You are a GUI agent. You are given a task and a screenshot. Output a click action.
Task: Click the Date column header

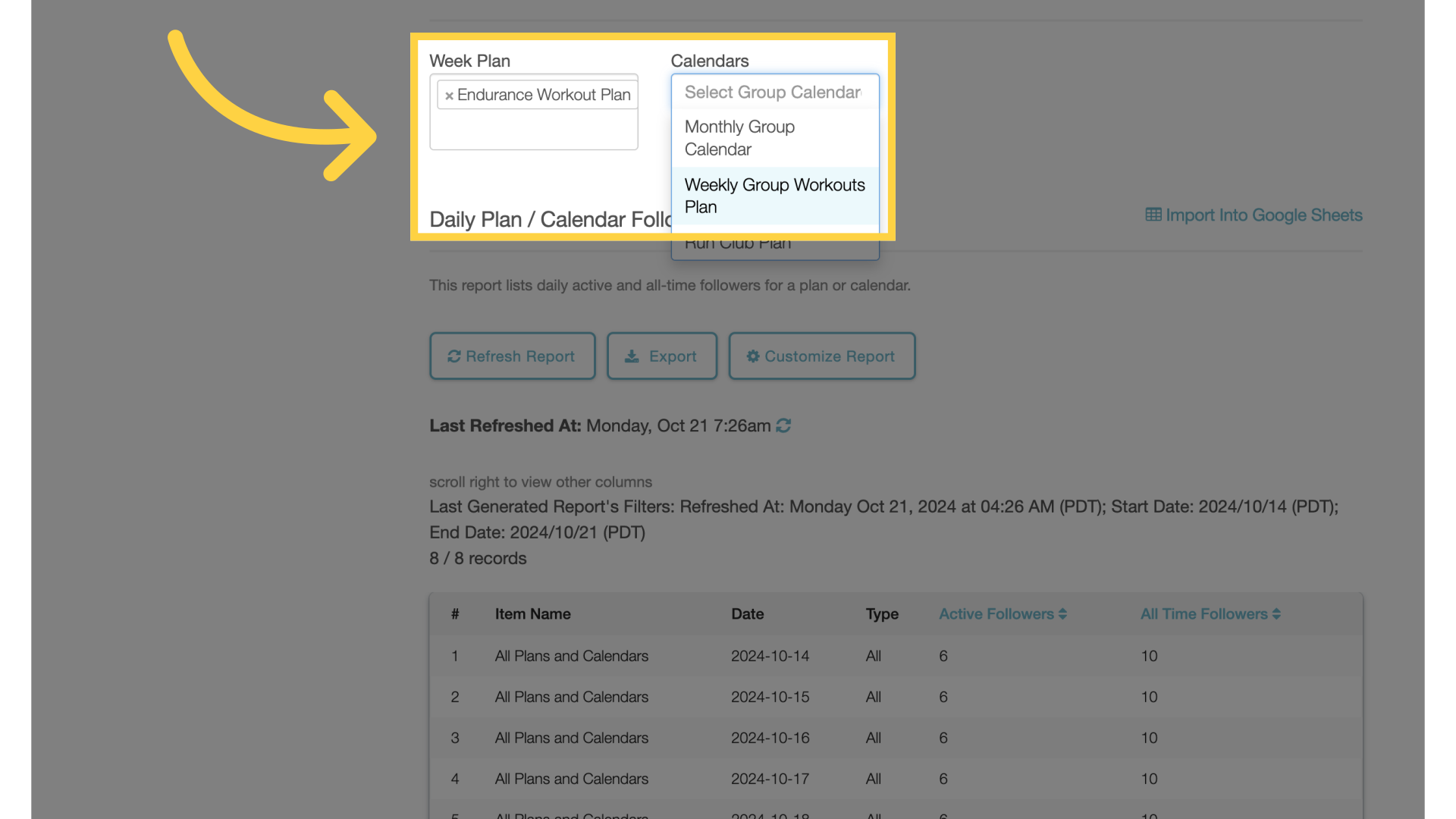pyautogui.click(x=747, y=614)
